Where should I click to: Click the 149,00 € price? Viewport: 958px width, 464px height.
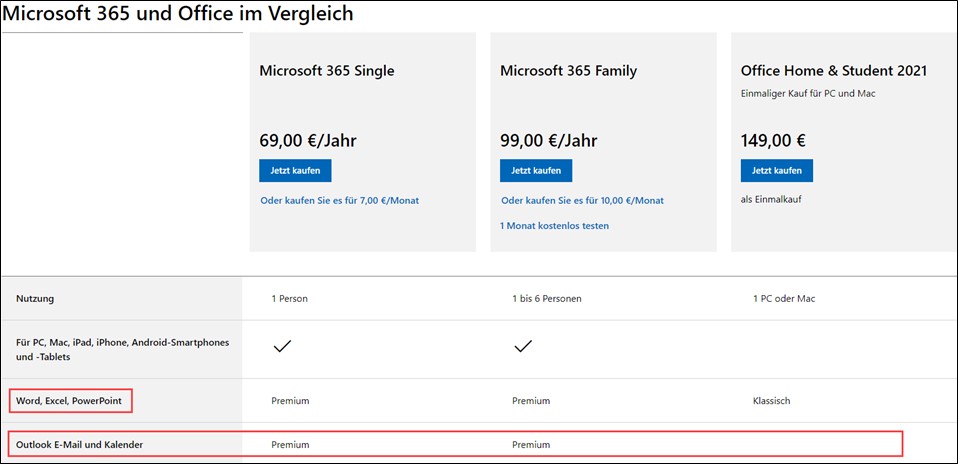tap(773, 141)
